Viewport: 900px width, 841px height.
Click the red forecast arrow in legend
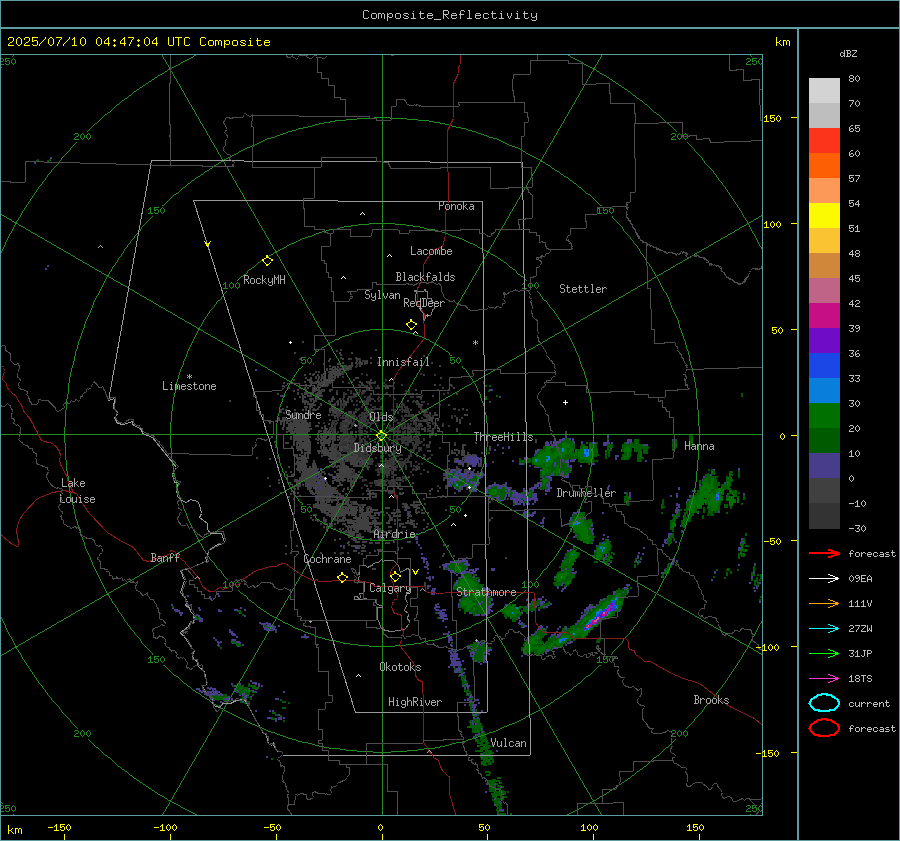824,553
